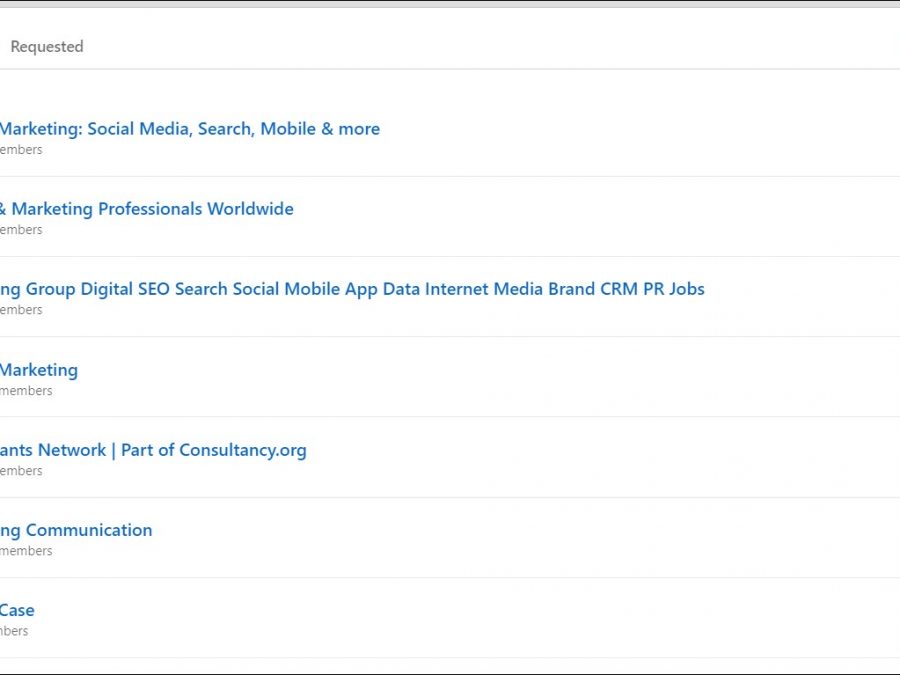
Task: Click member count under the 'Communication' group
Action: click(x=26, y=551)
